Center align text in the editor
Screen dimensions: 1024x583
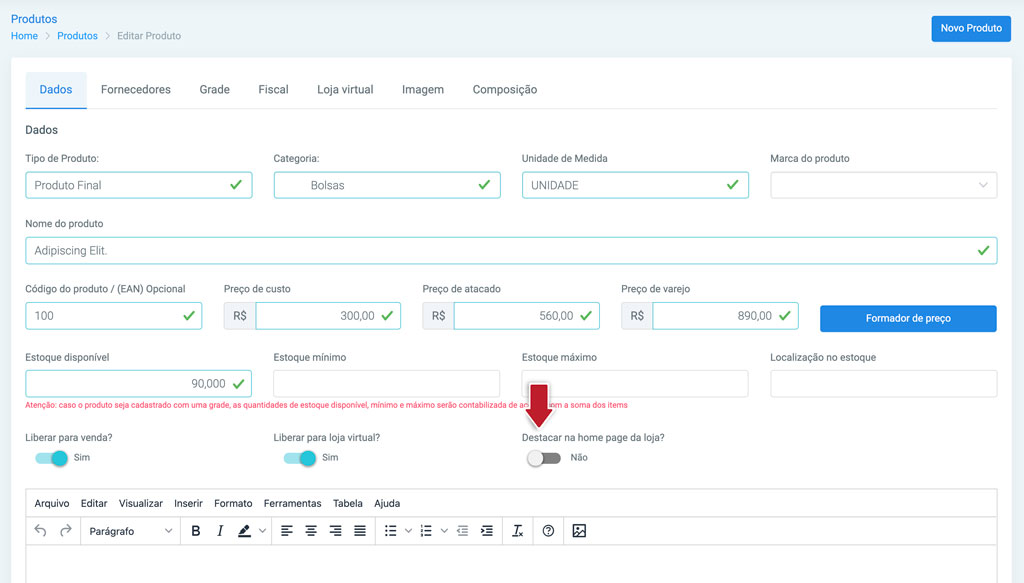(311, 531)
